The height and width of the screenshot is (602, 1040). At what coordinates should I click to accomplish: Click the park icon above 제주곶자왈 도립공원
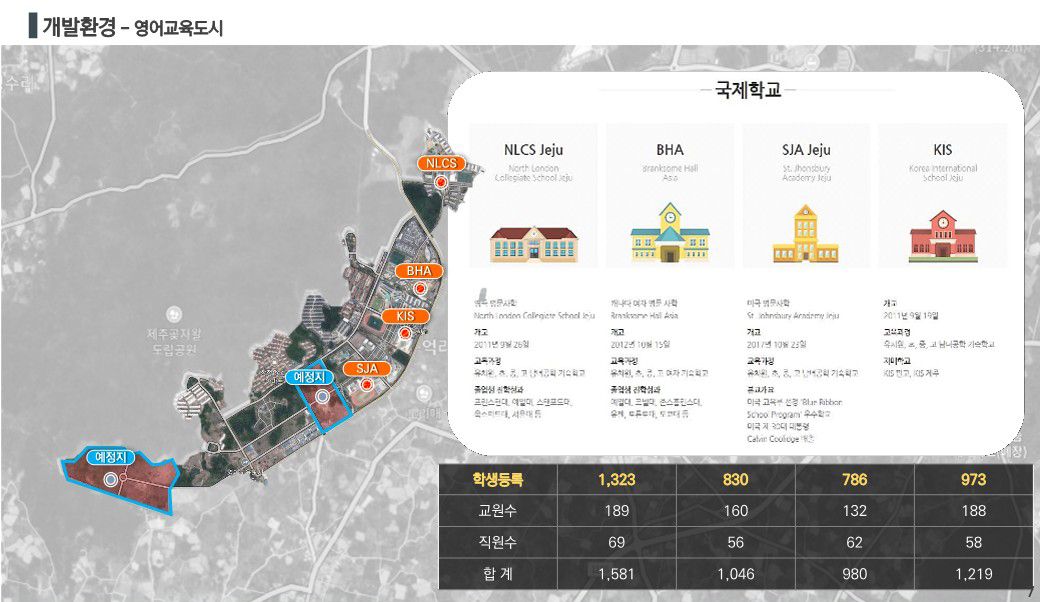[174, 314]
